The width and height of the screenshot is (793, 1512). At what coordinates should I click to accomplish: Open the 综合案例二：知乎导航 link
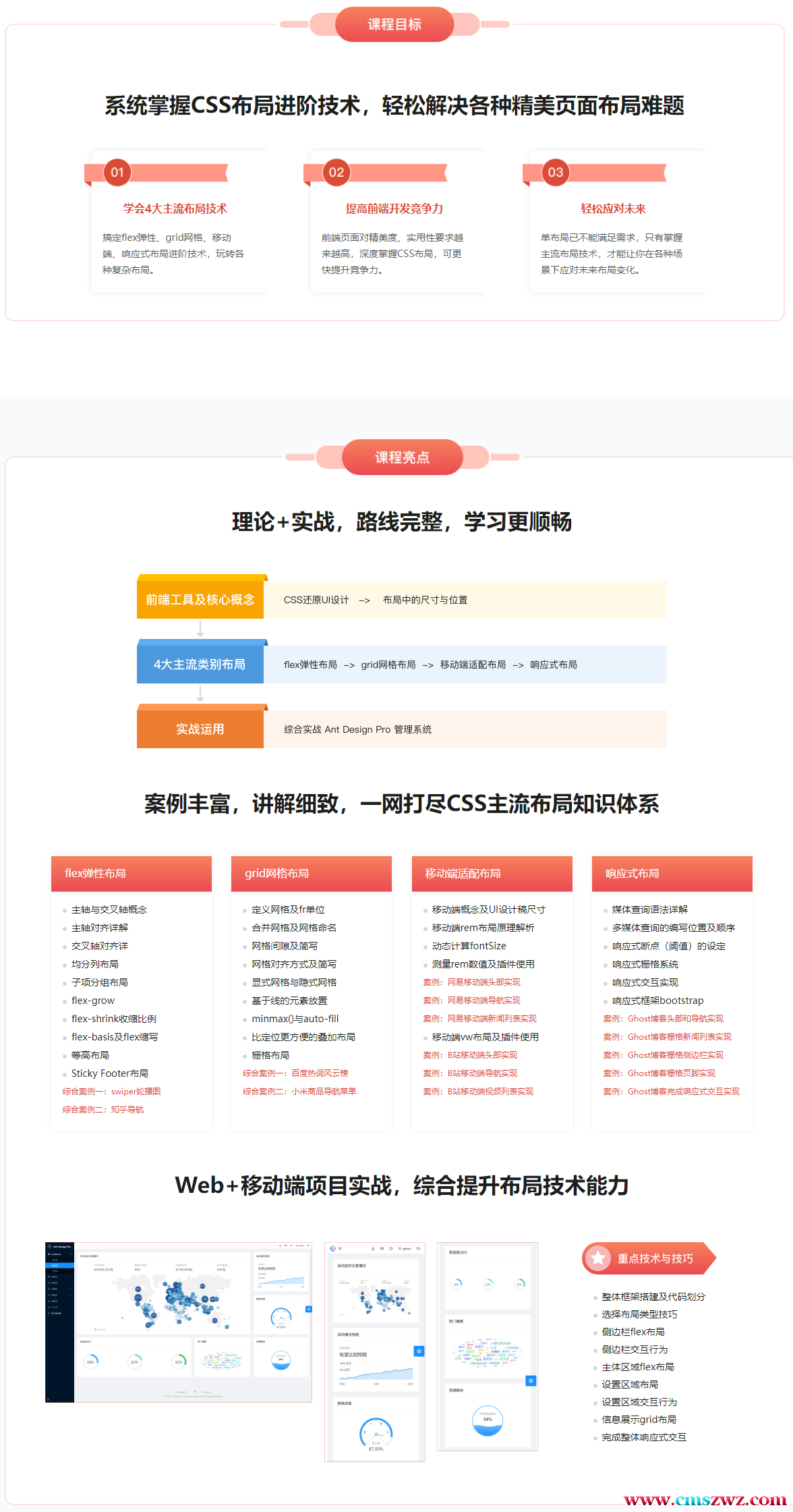(x=103, y=1109)
